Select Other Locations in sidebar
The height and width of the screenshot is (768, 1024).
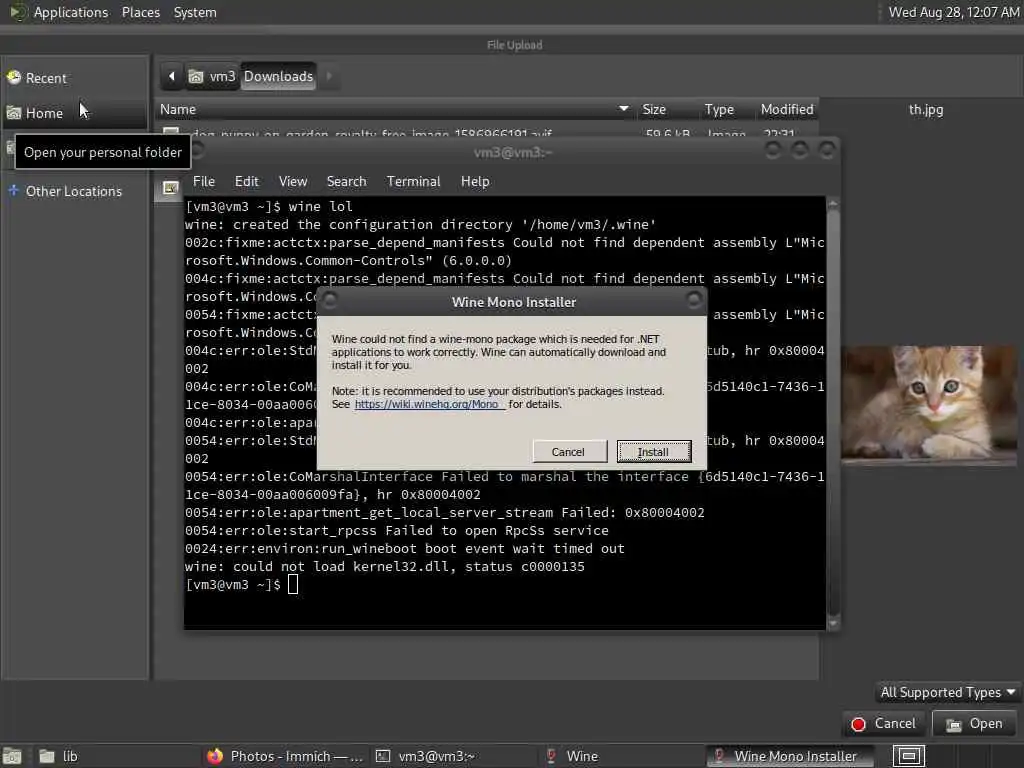click(x=74, y=191)
